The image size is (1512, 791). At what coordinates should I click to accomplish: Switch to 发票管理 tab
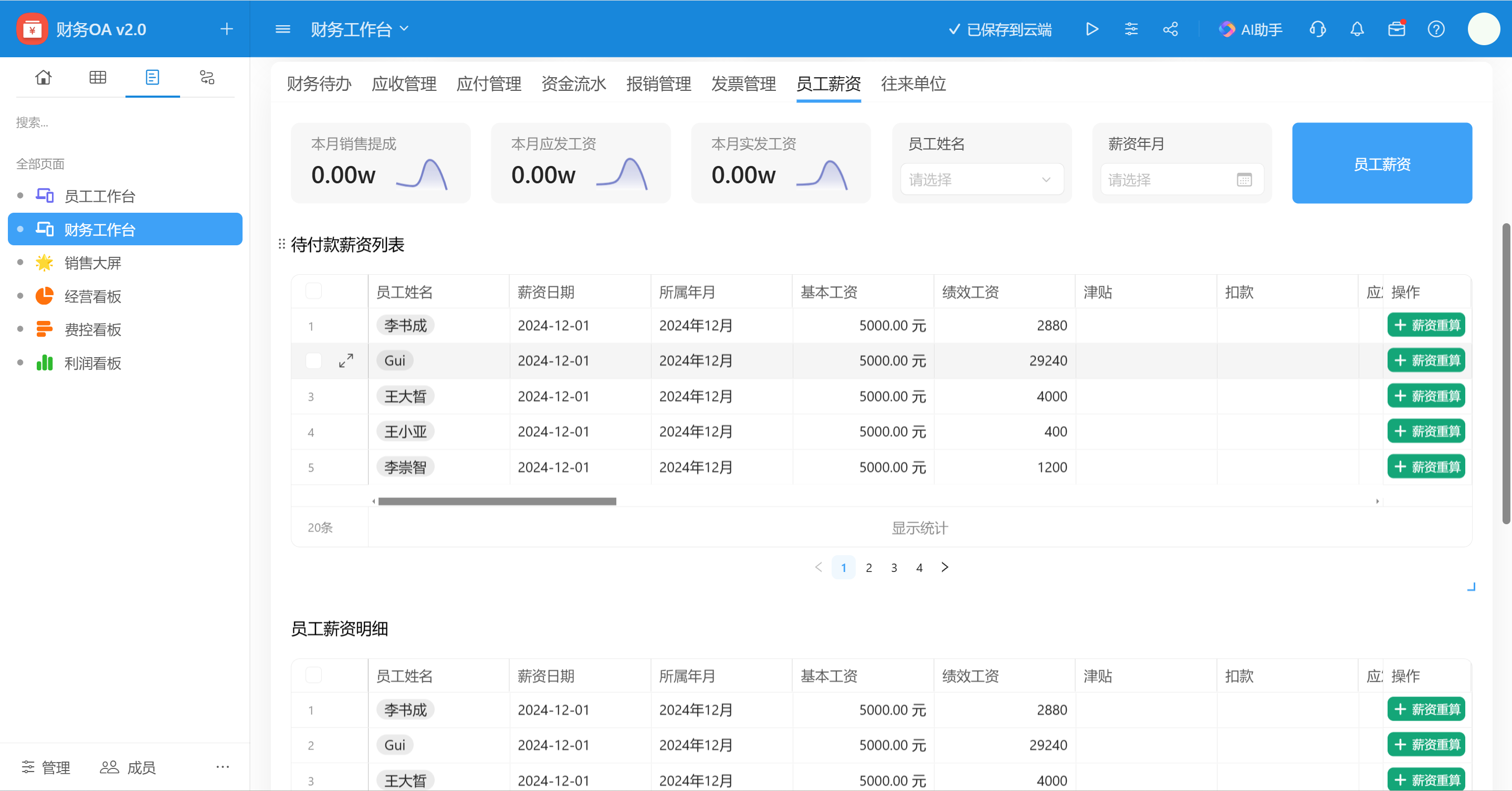(743, 84)
